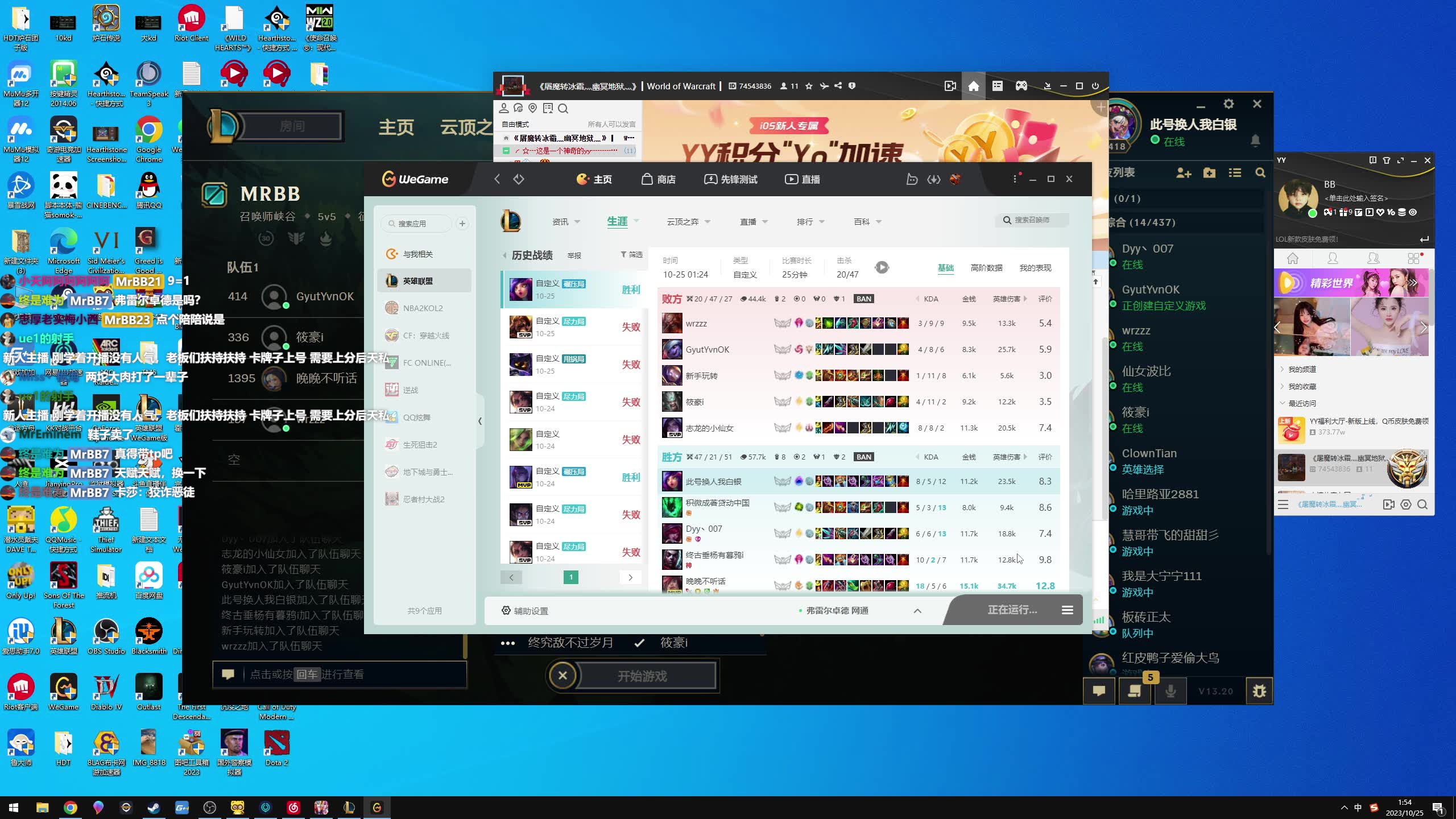Open the menu next to 正在运行

coord(1068,610)
